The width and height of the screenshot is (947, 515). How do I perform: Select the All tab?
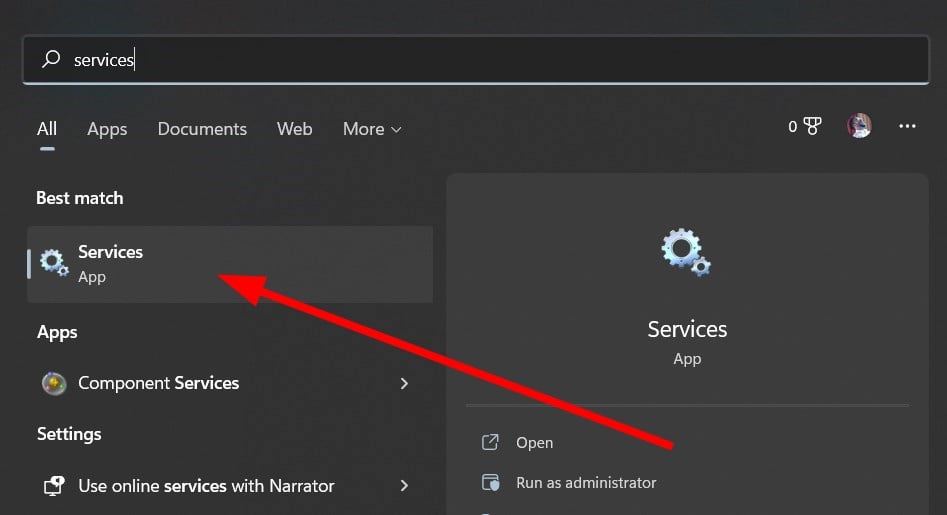47,129
